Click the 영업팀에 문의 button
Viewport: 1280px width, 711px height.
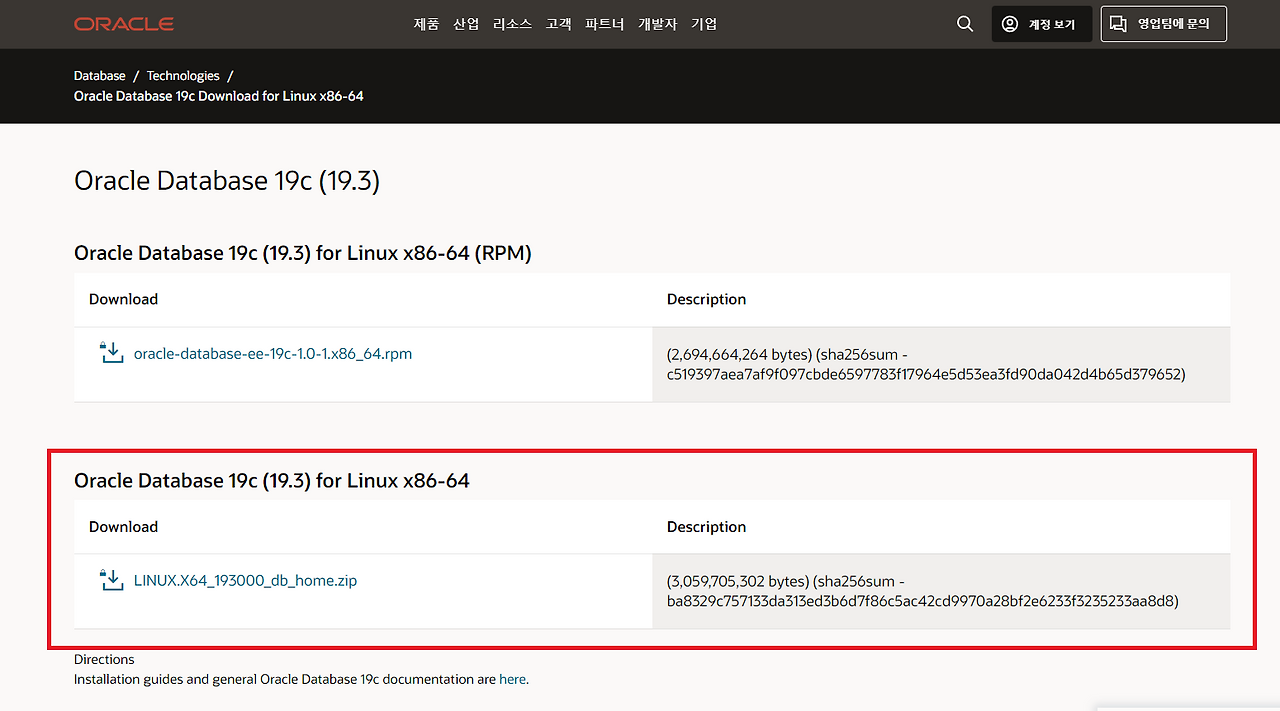point(1163,23)
